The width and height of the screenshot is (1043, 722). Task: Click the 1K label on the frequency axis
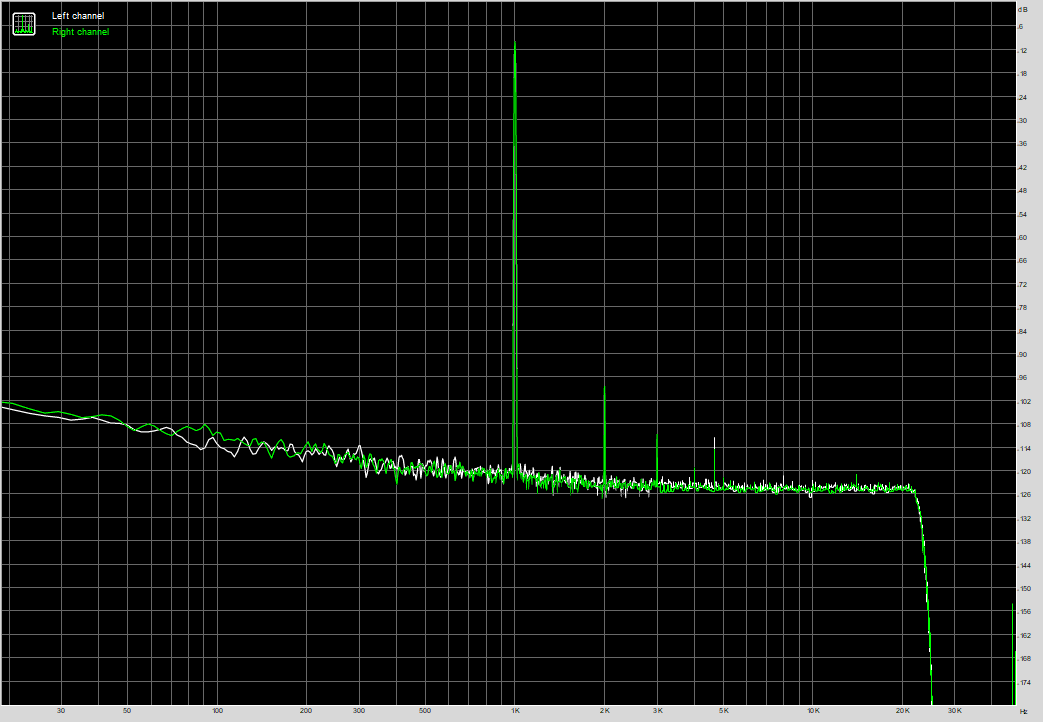(515, 711)
